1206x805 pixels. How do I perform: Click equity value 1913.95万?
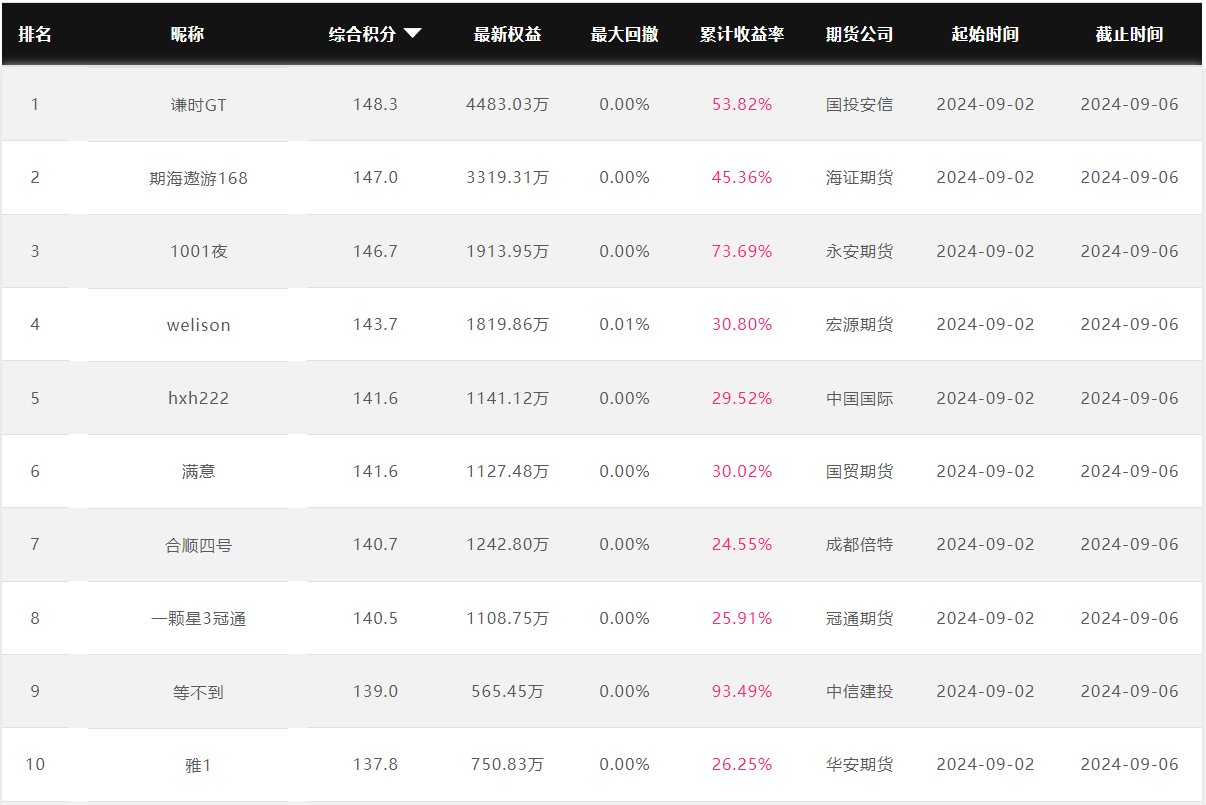508,251
